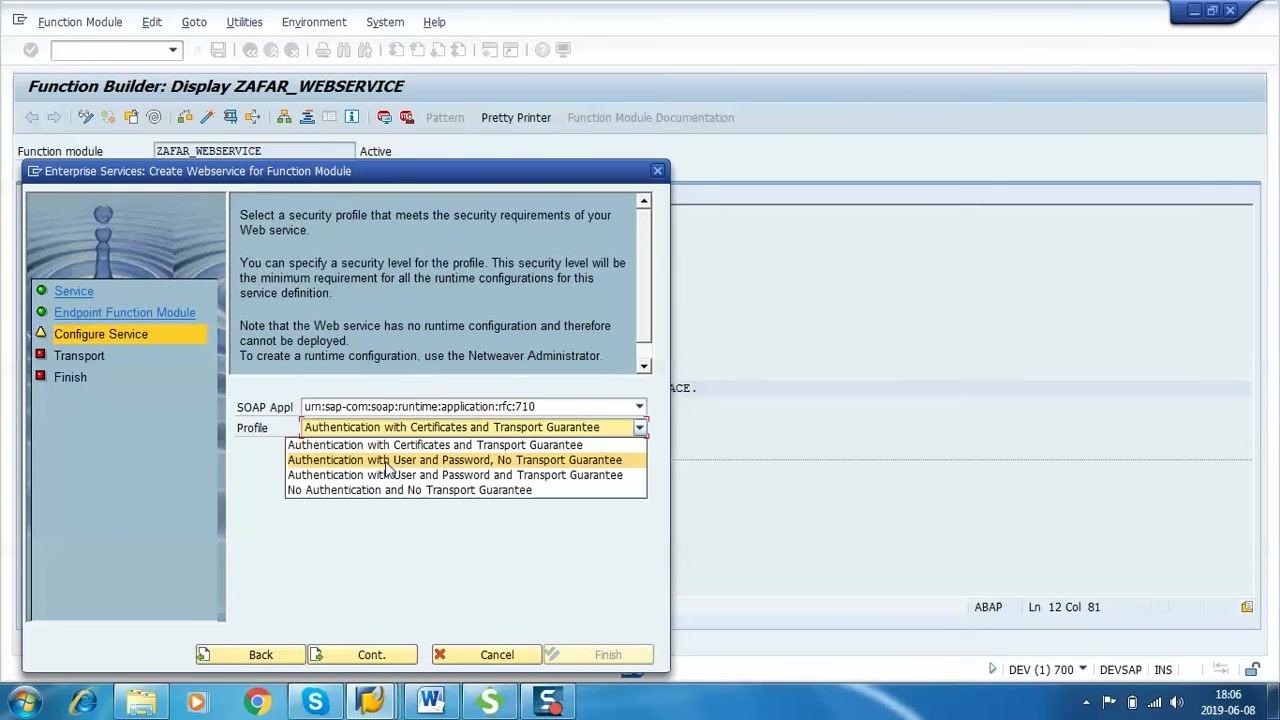The height and width of the screenshot is (720, 1280).
Task: Collapse the Profile dropdown arrow
Action: point(639,428)
